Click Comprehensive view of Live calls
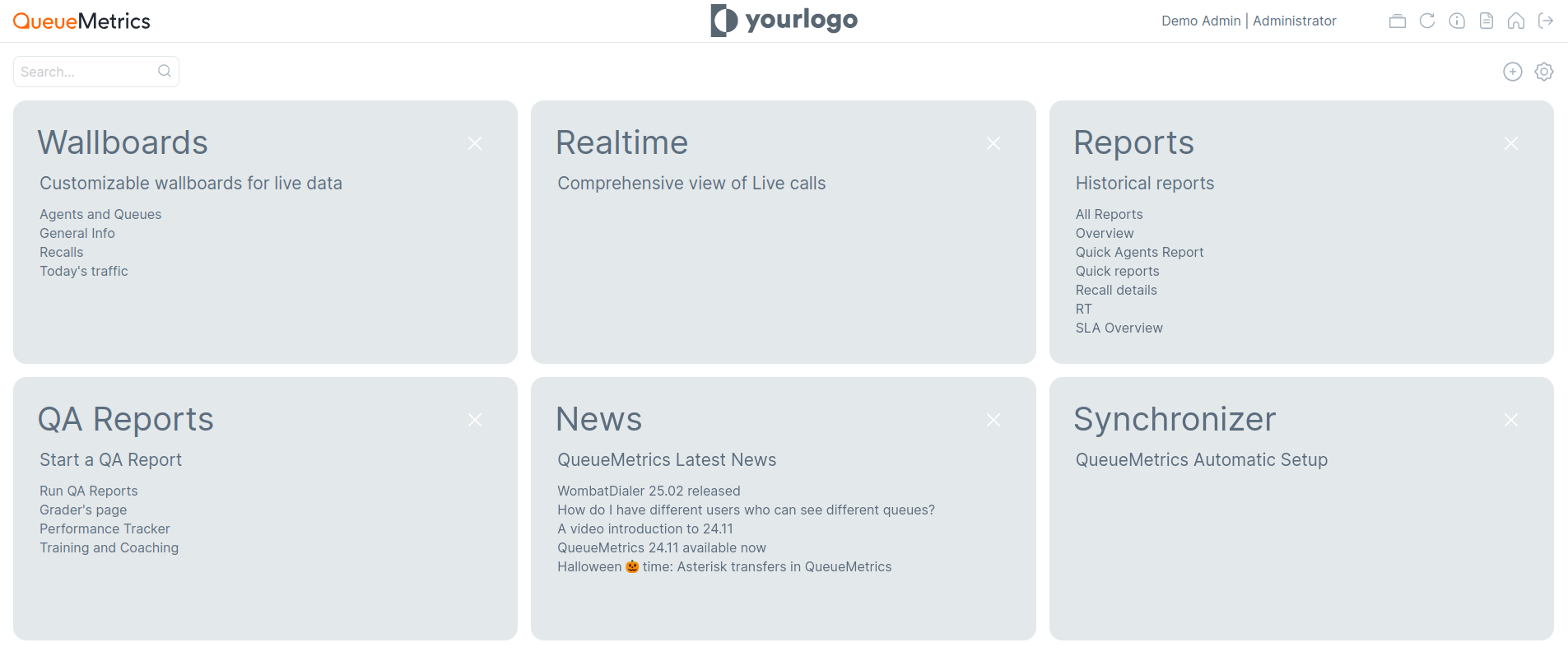This screenshot has width=1568, height=652. point(691,183)
